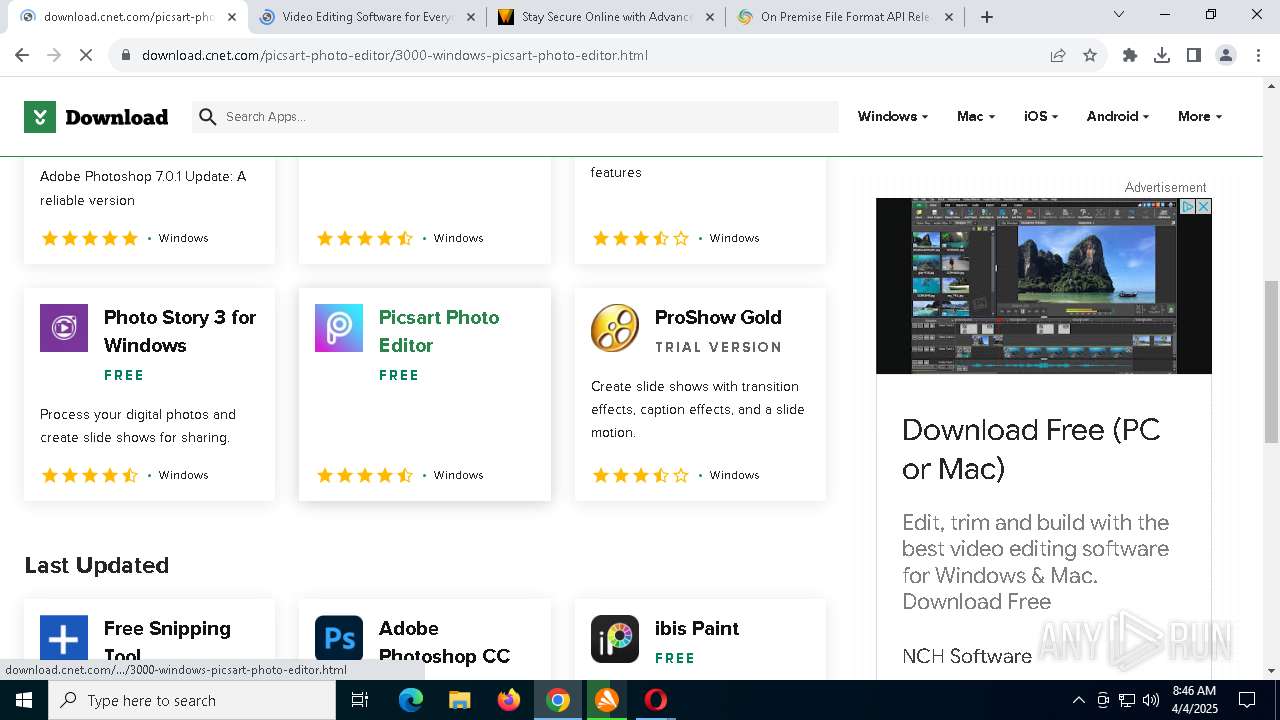The height and width of the screenshot is (720, 1280).
Task: Open the Extensions puzzle icon
Action: 1130,55
